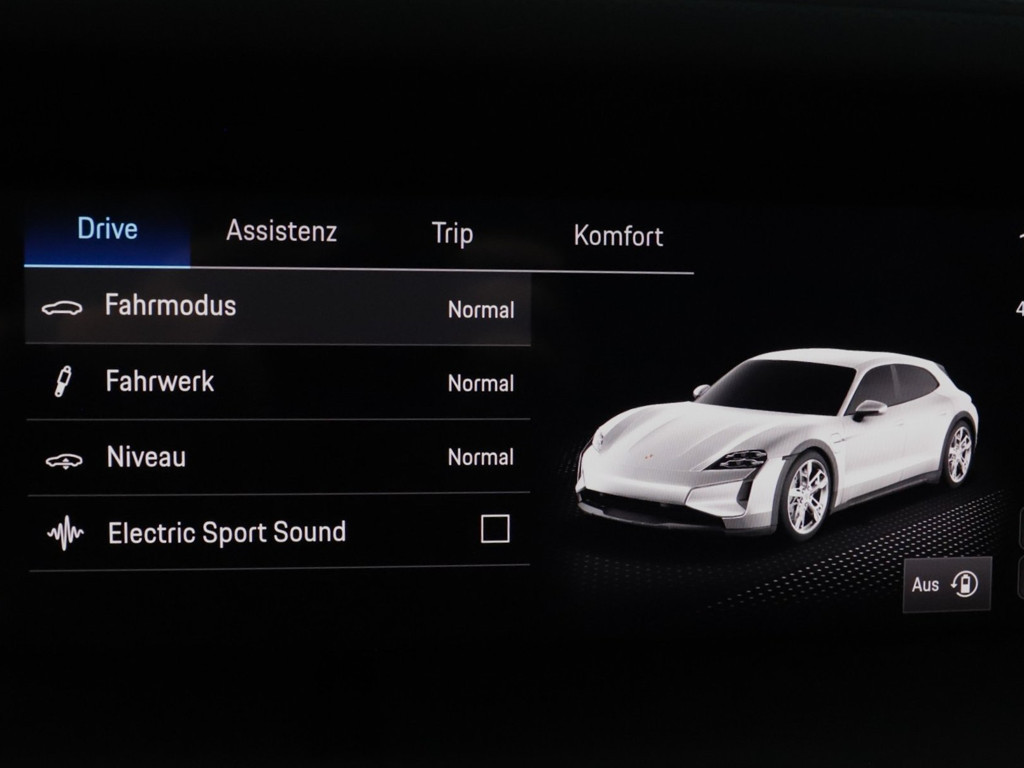Tap the Electric Sport Sound label
This screenshot has height=768, width=1024.
pos(227,532)
